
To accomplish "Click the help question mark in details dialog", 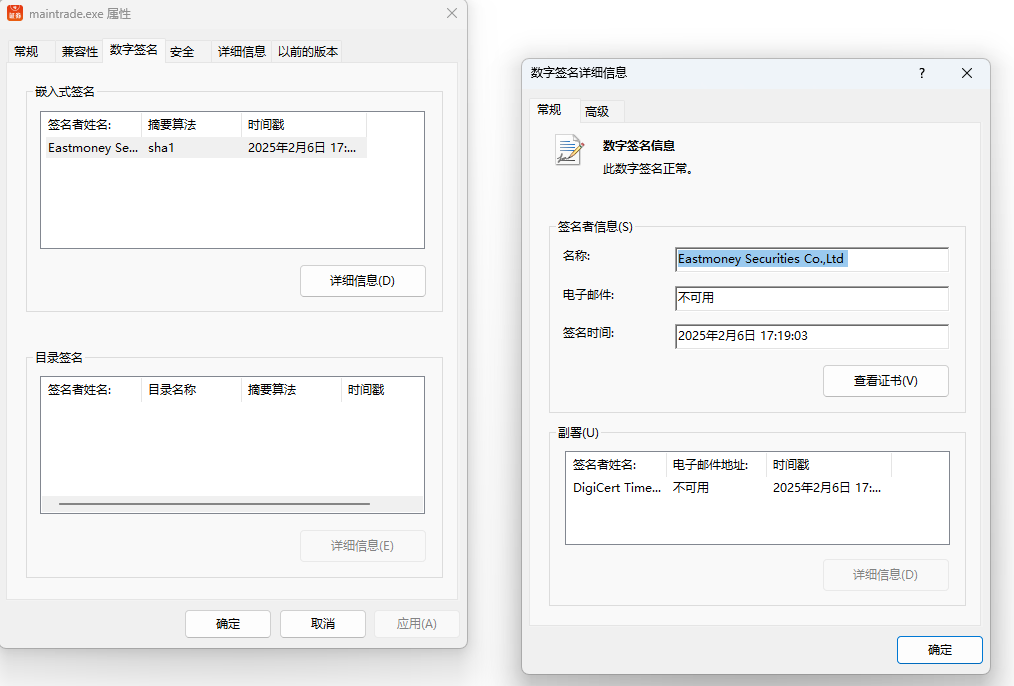I will tap(922, 73).
